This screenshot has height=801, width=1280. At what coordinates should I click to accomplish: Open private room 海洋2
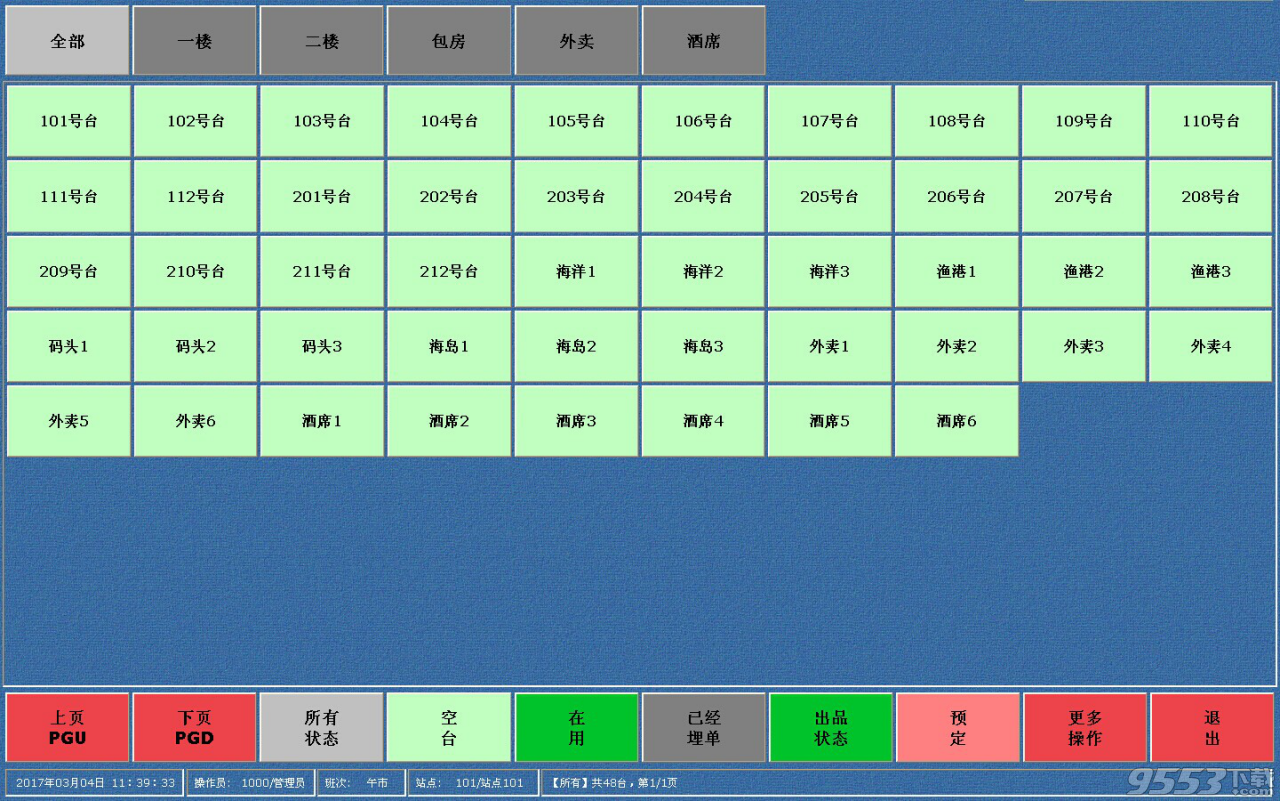(x=703, y=271)
